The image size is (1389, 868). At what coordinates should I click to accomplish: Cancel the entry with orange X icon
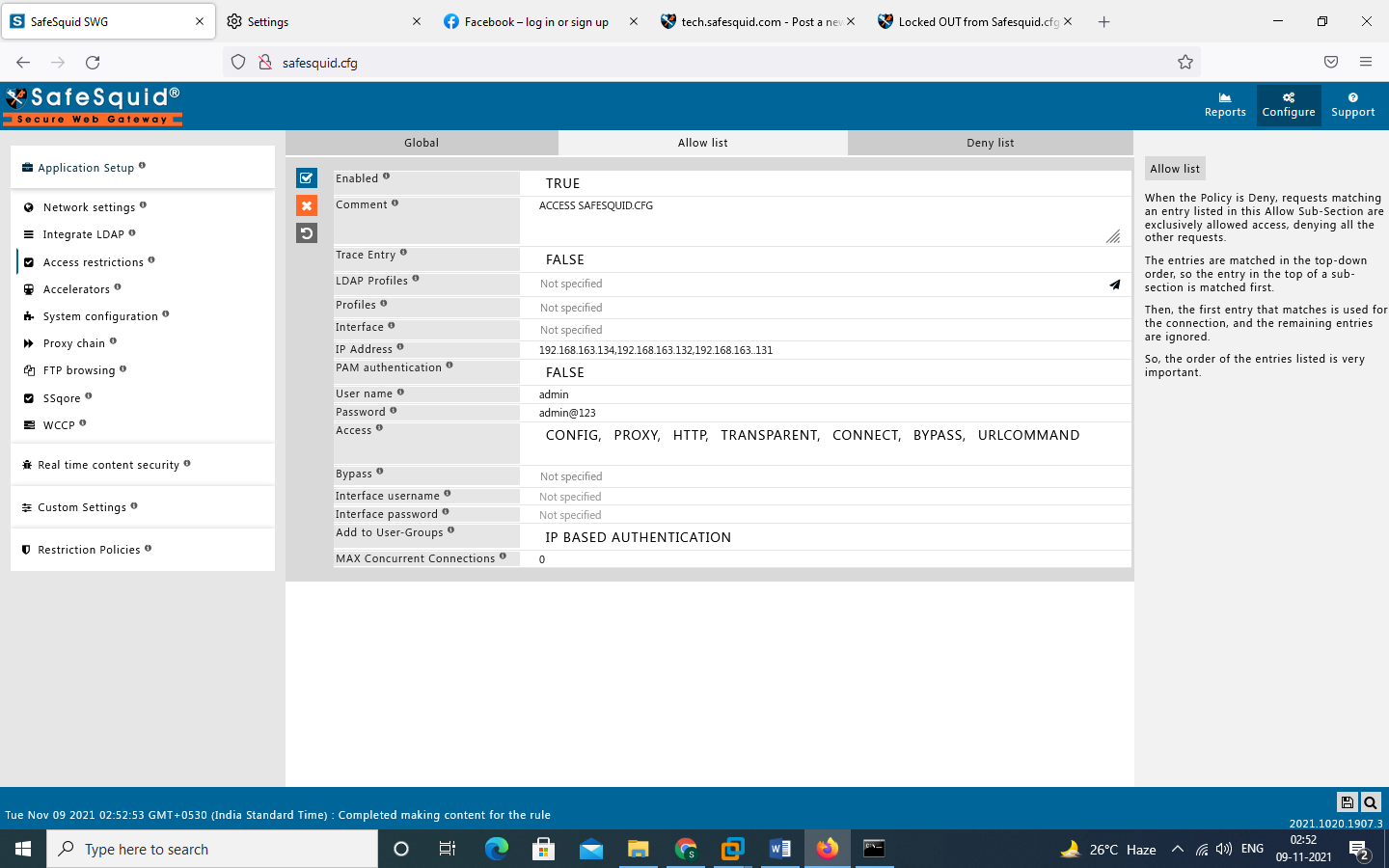[307, 205]
